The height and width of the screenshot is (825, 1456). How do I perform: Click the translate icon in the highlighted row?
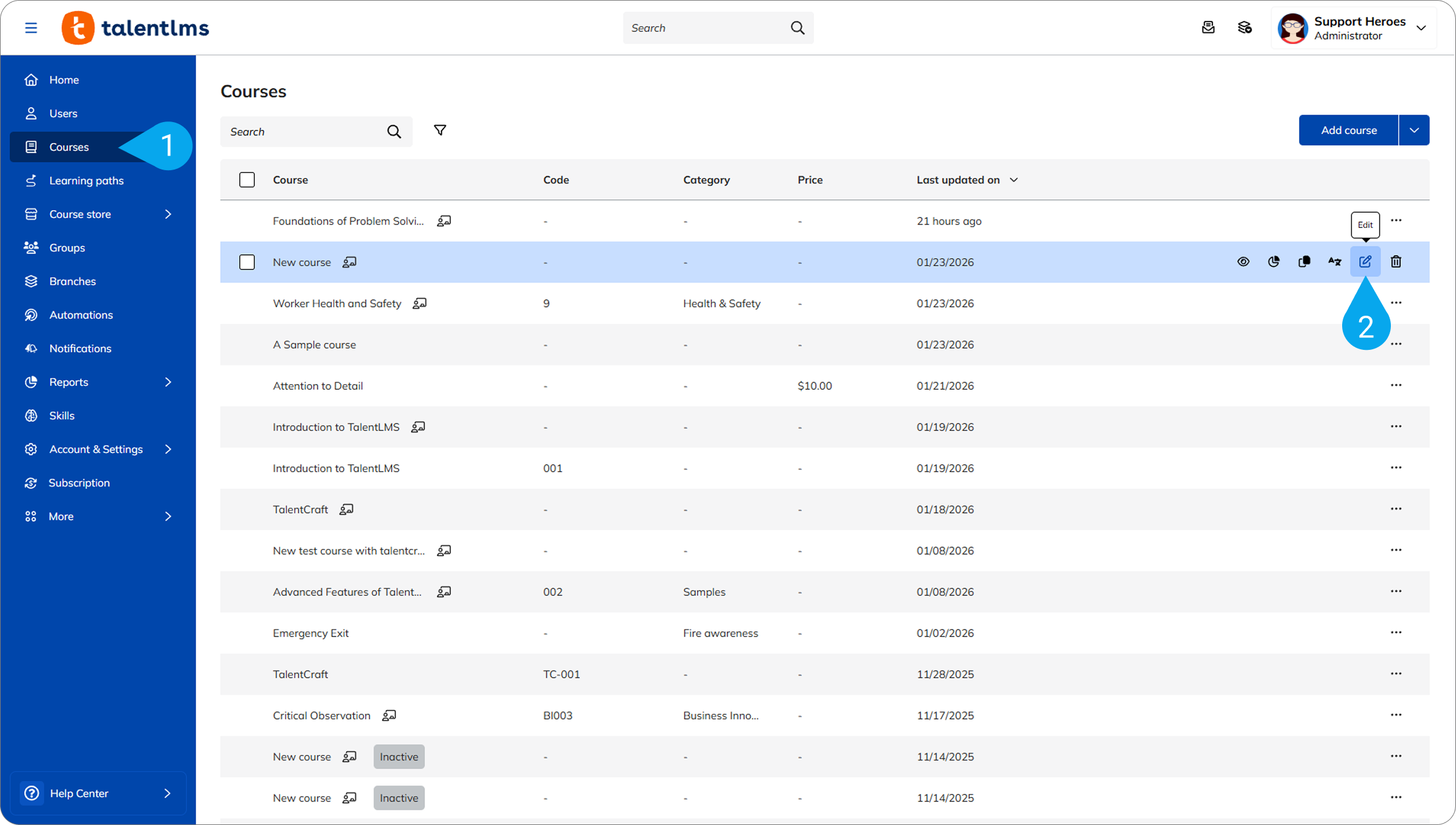(1335, 262)
